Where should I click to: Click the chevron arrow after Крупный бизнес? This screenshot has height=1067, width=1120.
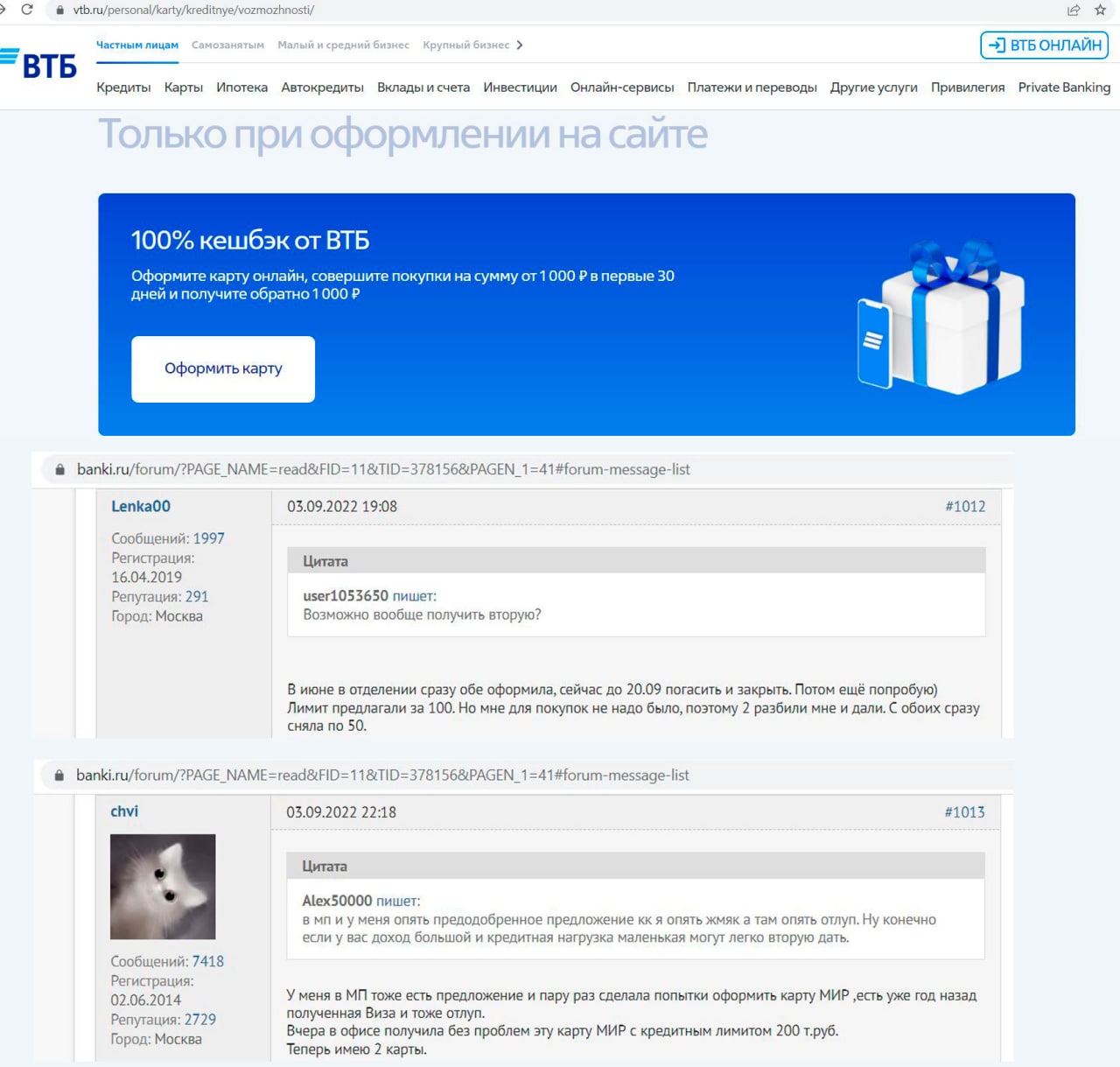coord(520,46)
